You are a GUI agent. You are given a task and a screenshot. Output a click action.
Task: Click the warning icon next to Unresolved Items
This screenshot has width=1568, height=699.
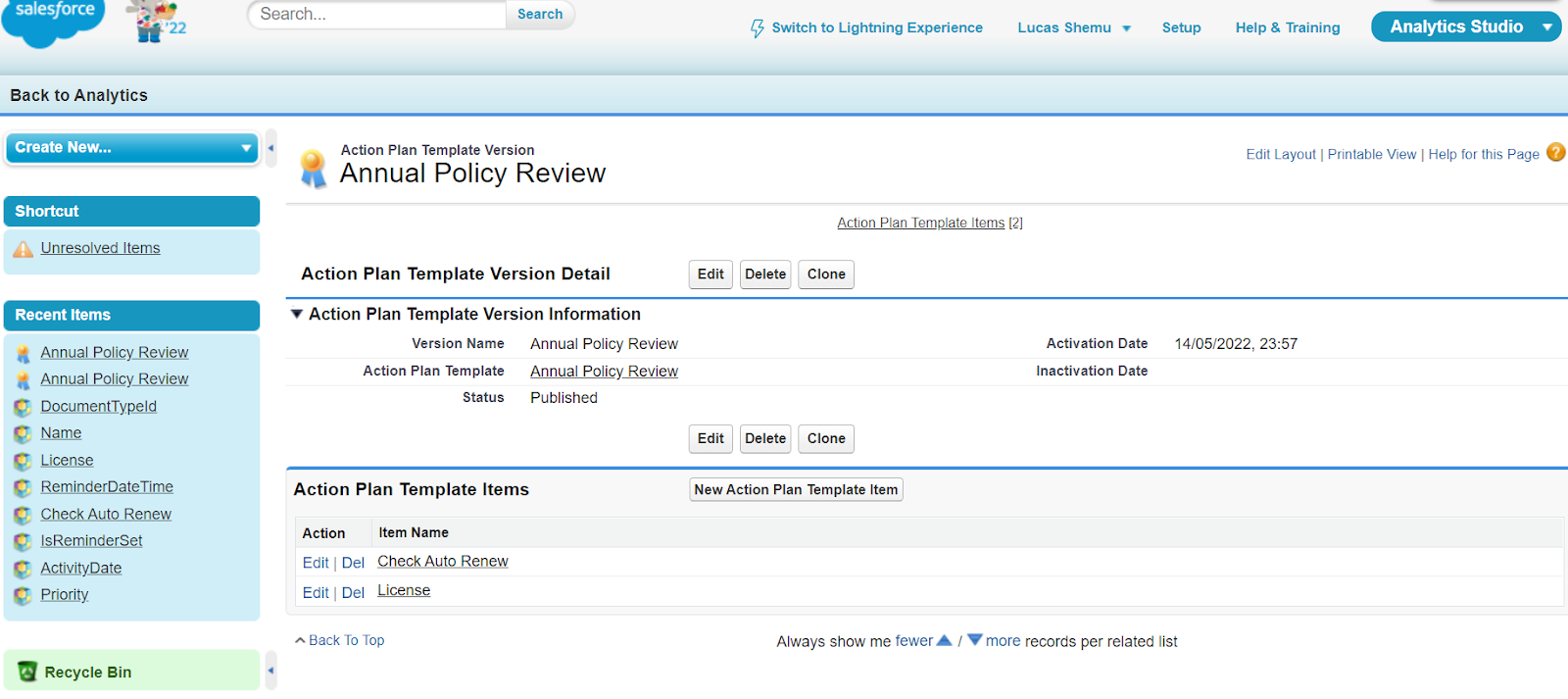click(x=24, y=249)
